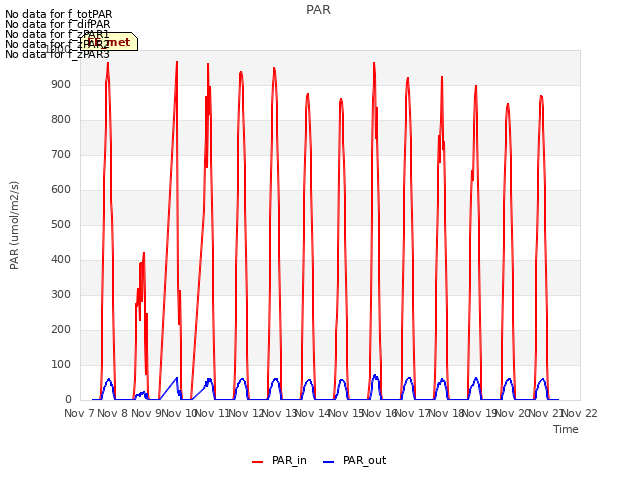Click the 700 y-axis tick label
Viewport: 640px width, 480px height.
click(x=61, y=154)
